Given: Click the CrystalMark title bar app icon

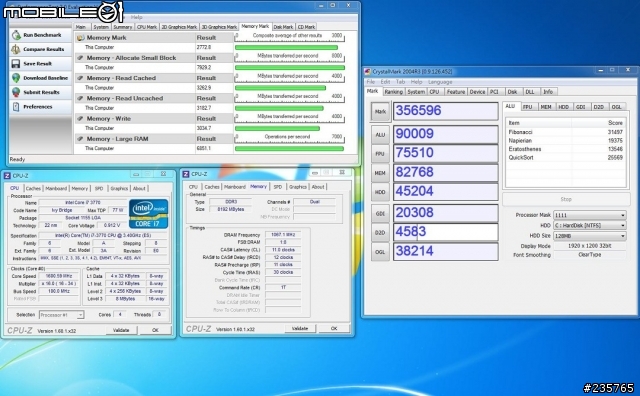Looking at the screenshot, I should (367, 71).
